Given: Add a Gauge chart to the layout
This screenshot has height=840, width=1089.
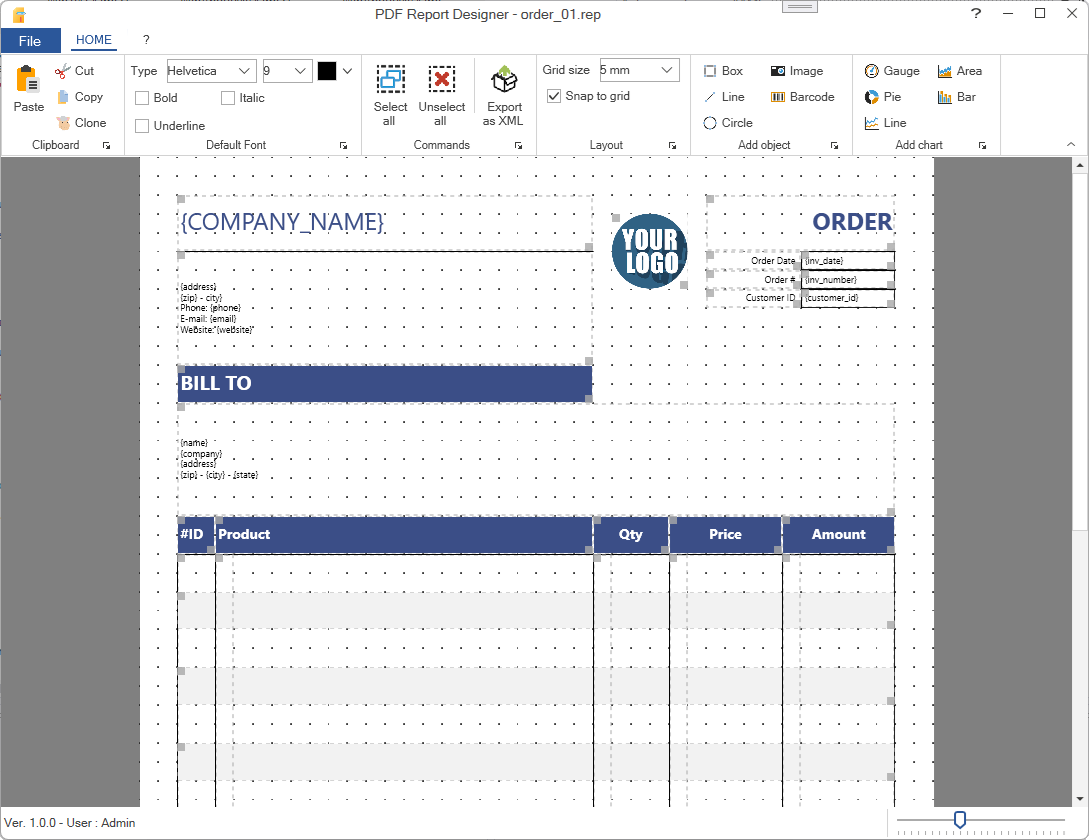Looking at the screenshot, I should tap(890, 71).
